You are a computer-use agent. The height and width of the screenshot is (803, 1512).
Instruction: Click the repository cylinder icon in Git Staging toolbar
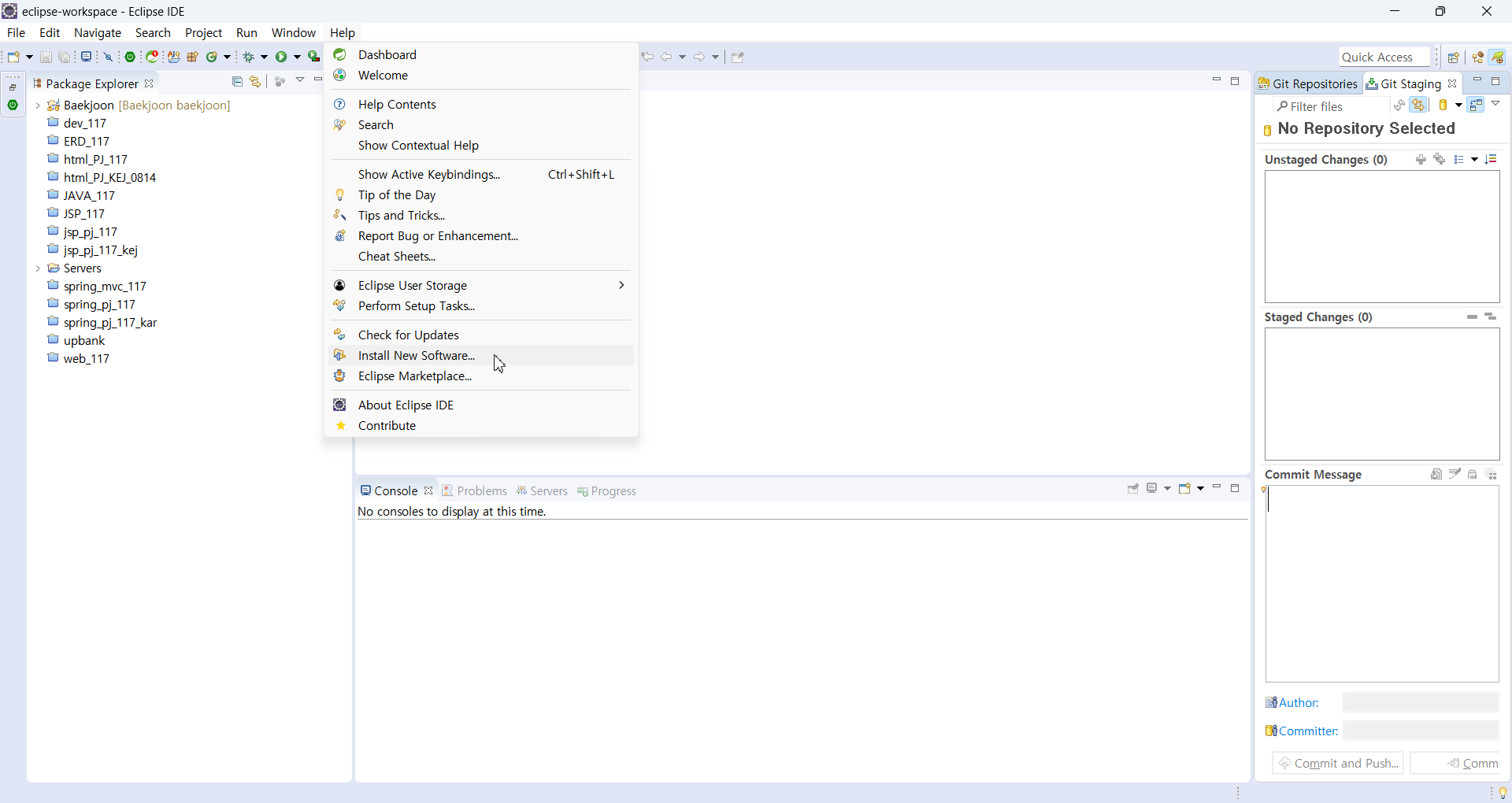point(1443,105)
